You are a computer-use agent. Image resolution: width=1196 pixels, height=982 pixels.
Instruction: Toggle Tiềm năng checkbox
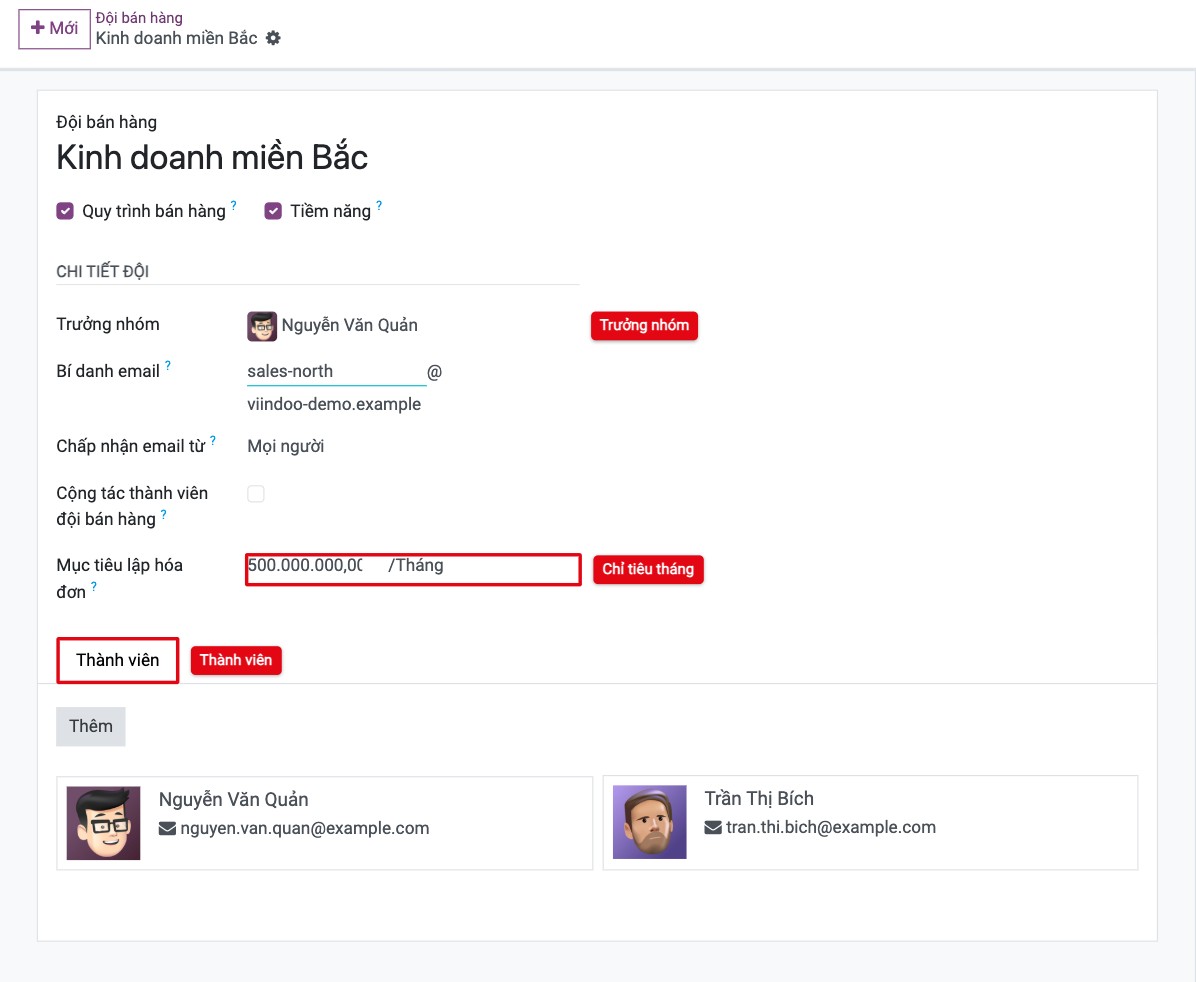pyautogui.click(x=273, y=211)
